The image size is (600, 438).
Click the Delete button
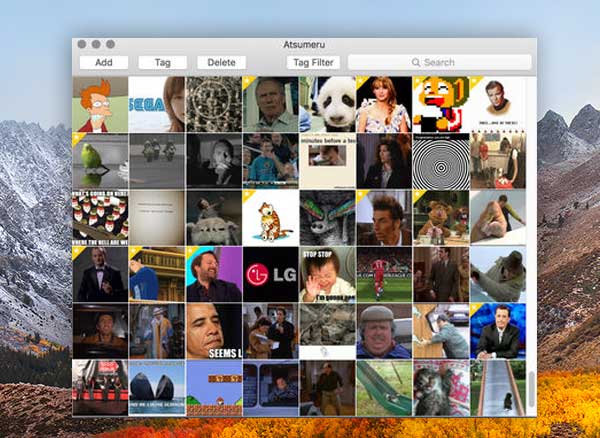point(221,62)
